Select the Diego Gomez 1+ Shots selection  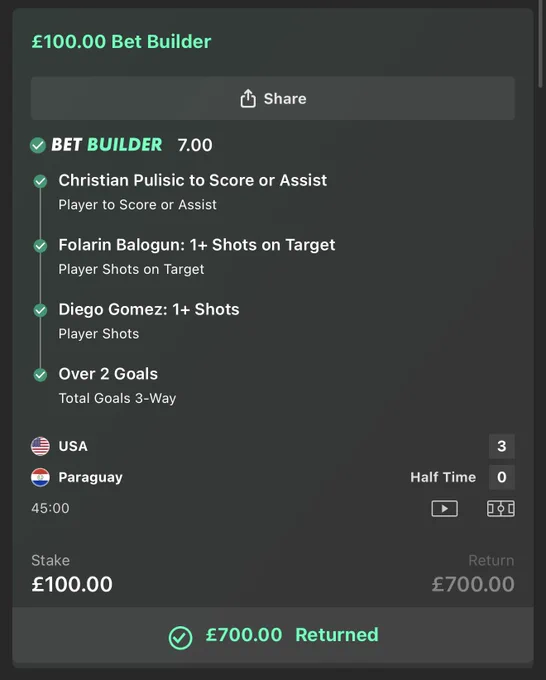[149, 310]
